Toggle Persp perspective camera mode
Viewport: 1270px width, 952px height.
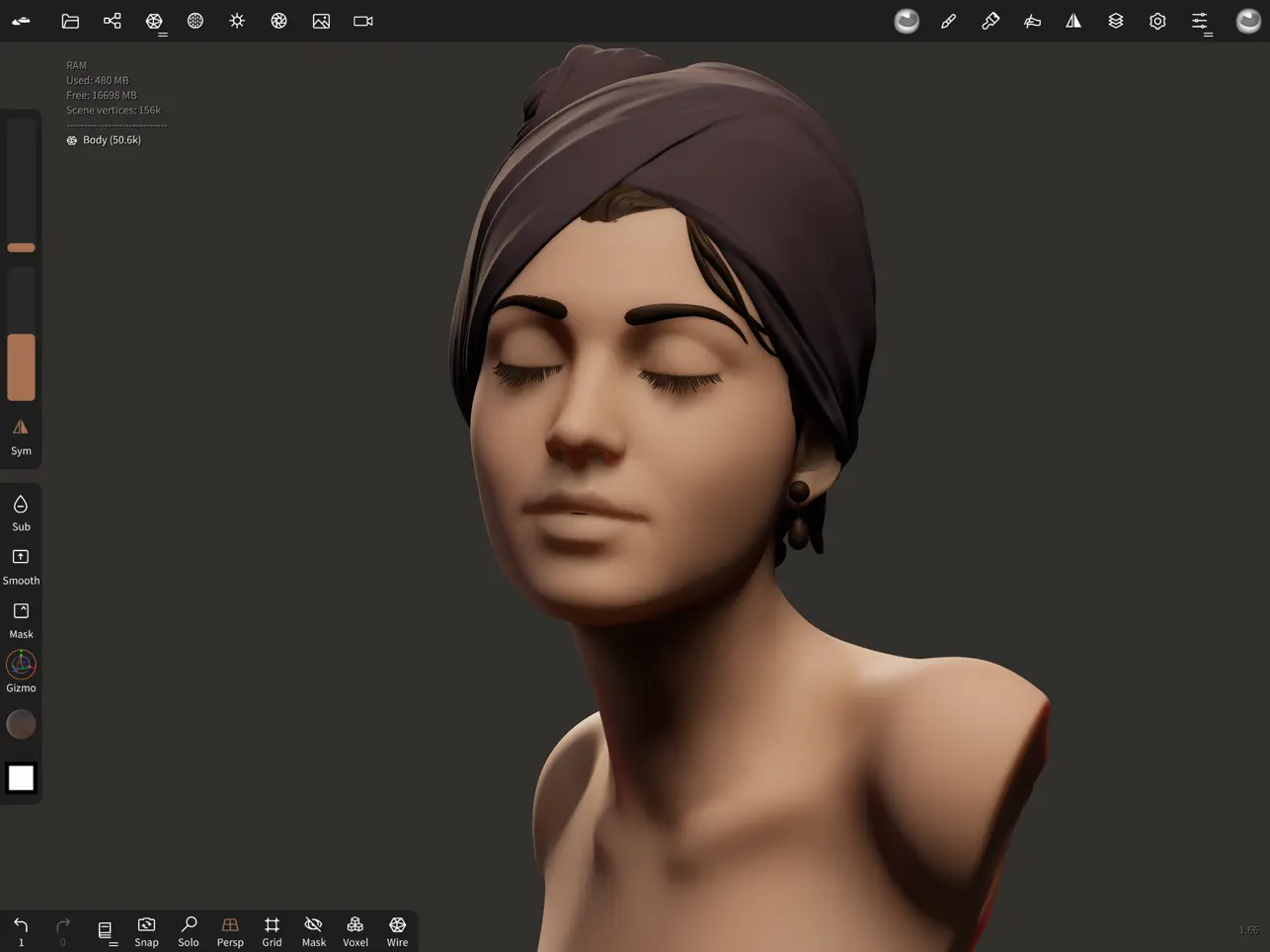coord(230,930)
